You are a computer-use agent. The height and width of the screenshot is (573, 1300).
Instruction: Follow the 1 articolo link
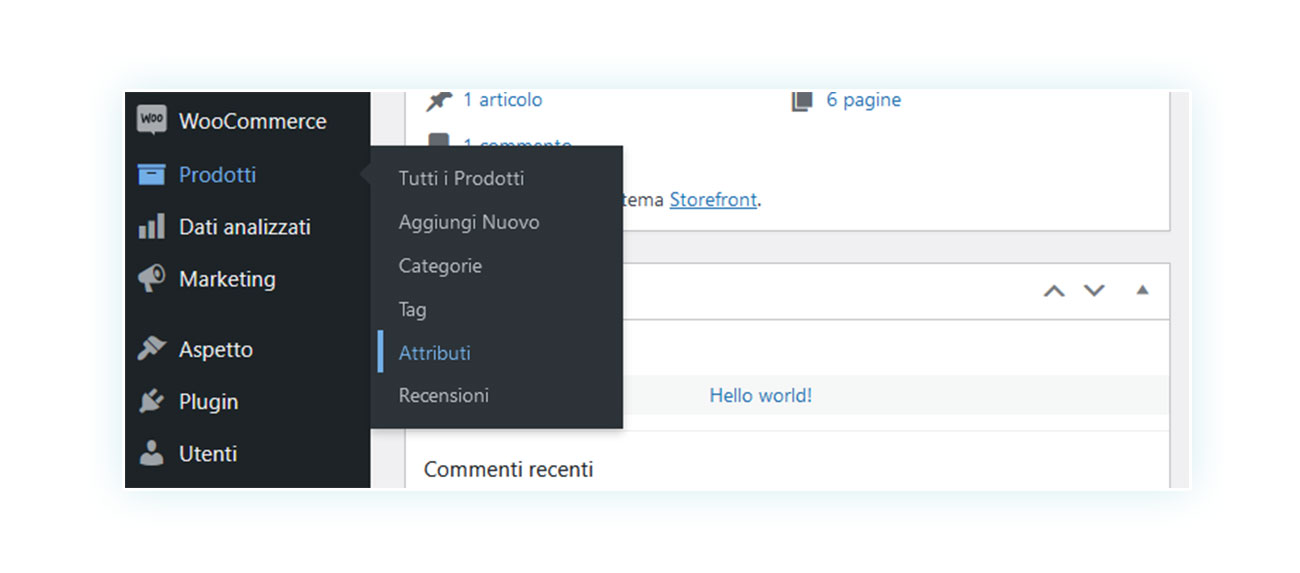[x=502, y=100]
